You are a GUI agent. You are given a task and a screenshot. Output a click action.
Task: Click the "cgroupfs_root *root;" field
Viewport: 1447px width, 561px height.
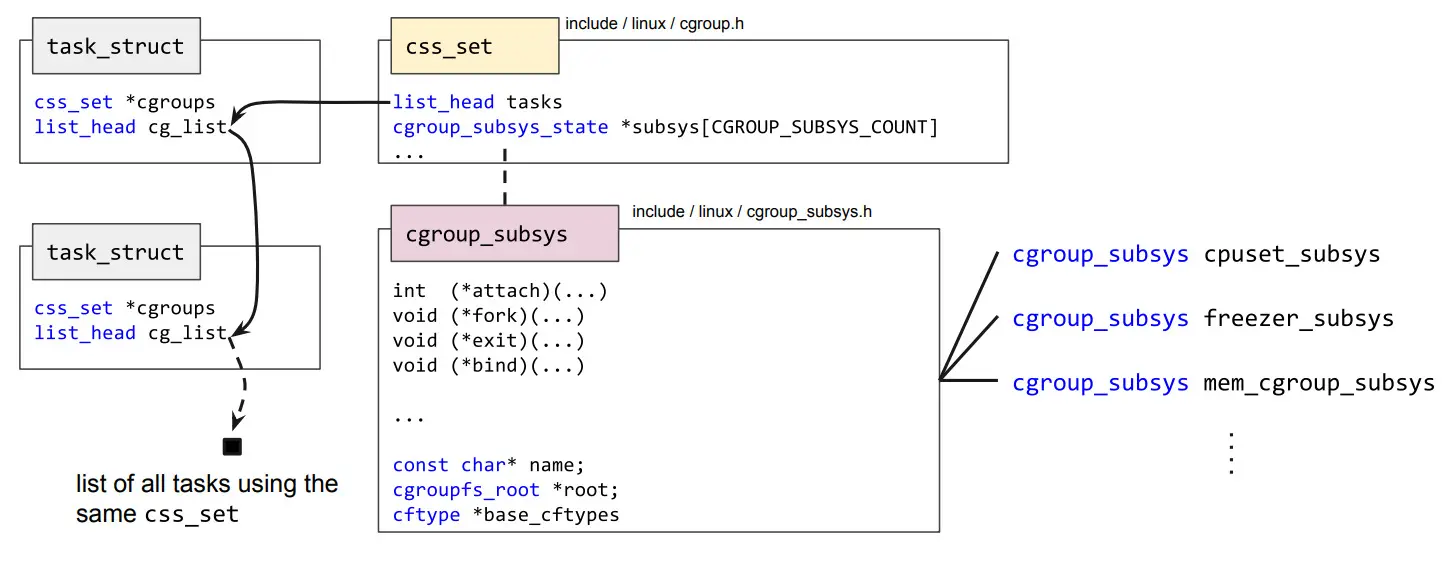click(x=506, y=490)
